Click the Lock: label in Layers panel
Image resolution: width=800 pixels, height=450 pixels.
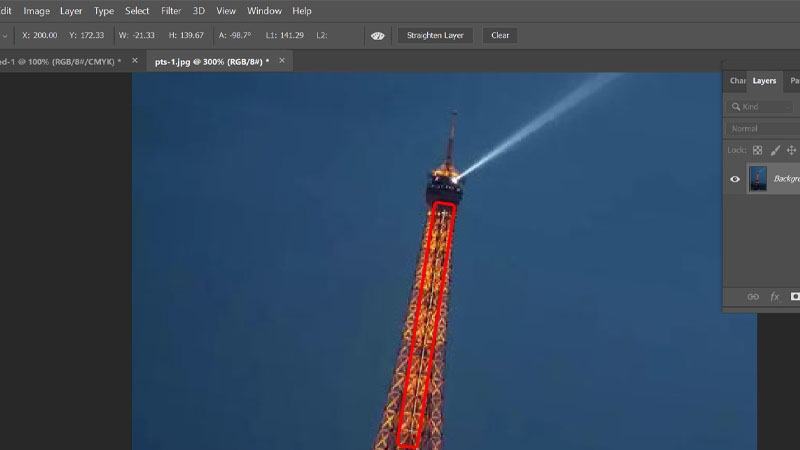(737, 150)
